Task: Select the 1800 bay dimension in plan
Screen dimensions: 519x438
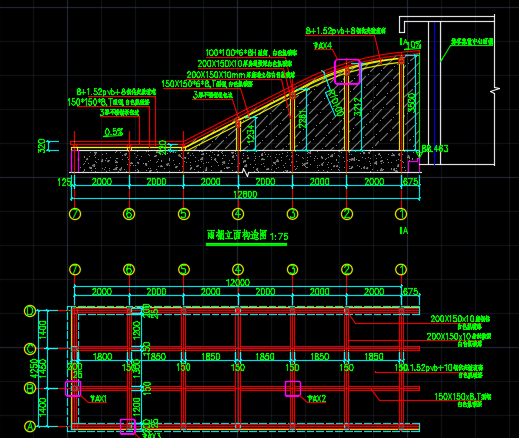Action: 102,357
